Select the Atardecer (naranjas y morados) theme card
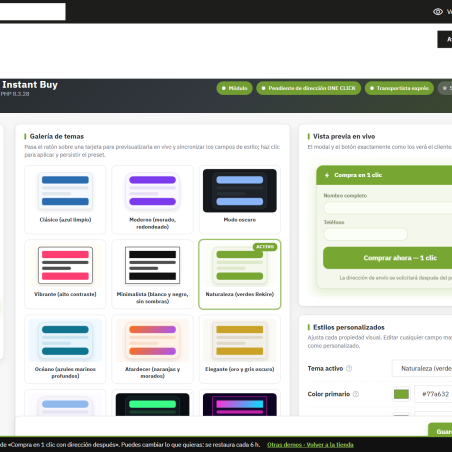The height and width of the screenshot is (452, 452). (x=152, y=349)
